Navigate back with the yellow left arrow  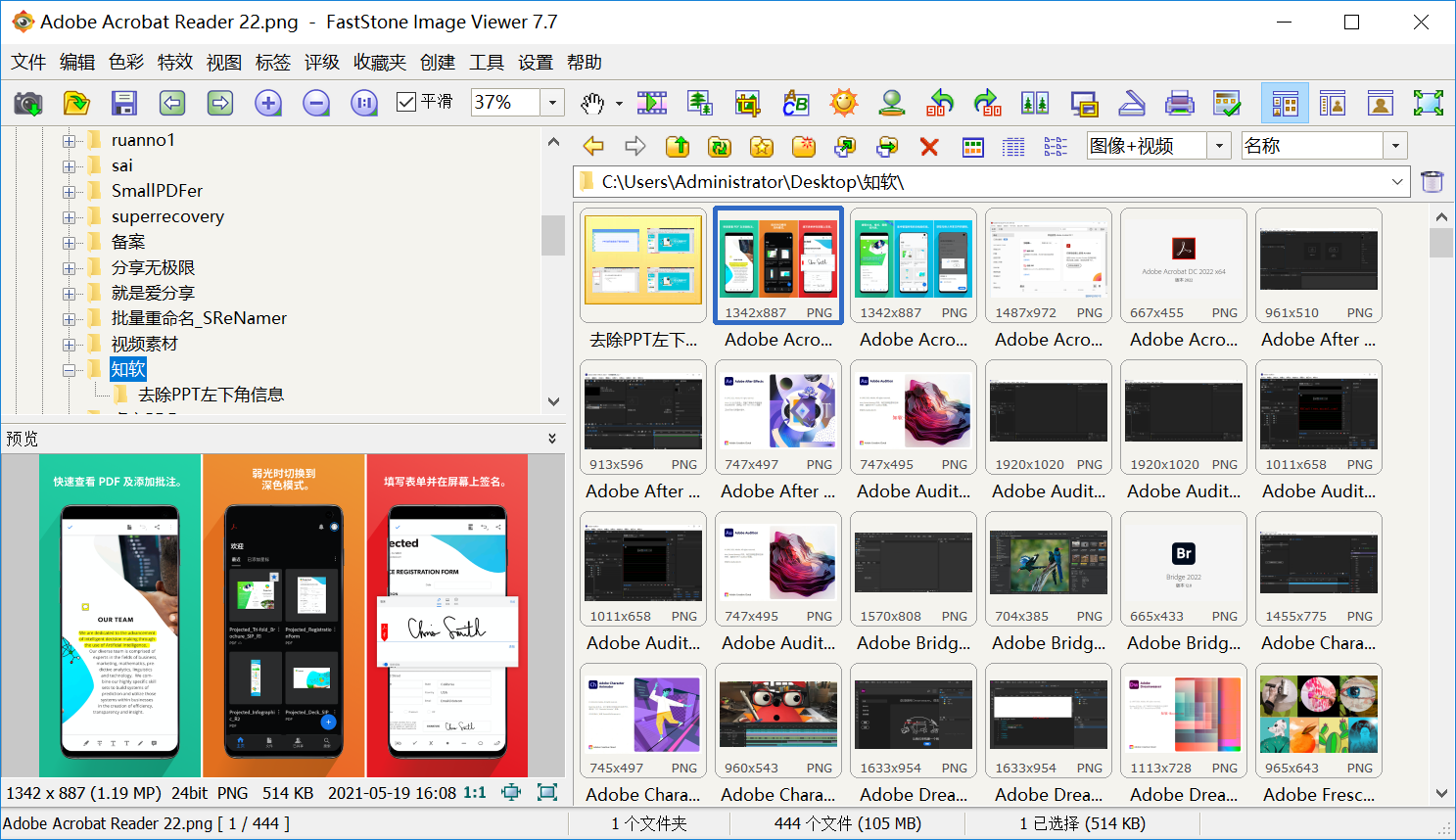coord(593,147)
